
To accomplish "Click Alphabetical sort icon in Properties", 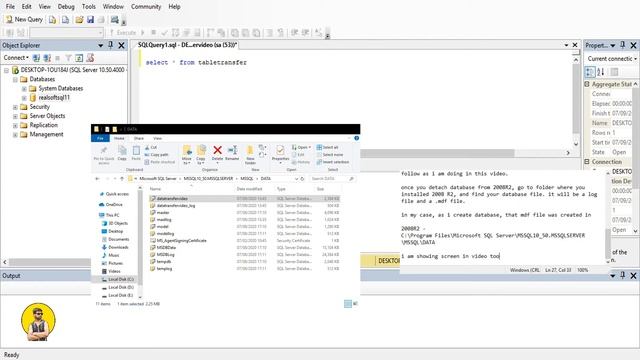I will [601, 72].
